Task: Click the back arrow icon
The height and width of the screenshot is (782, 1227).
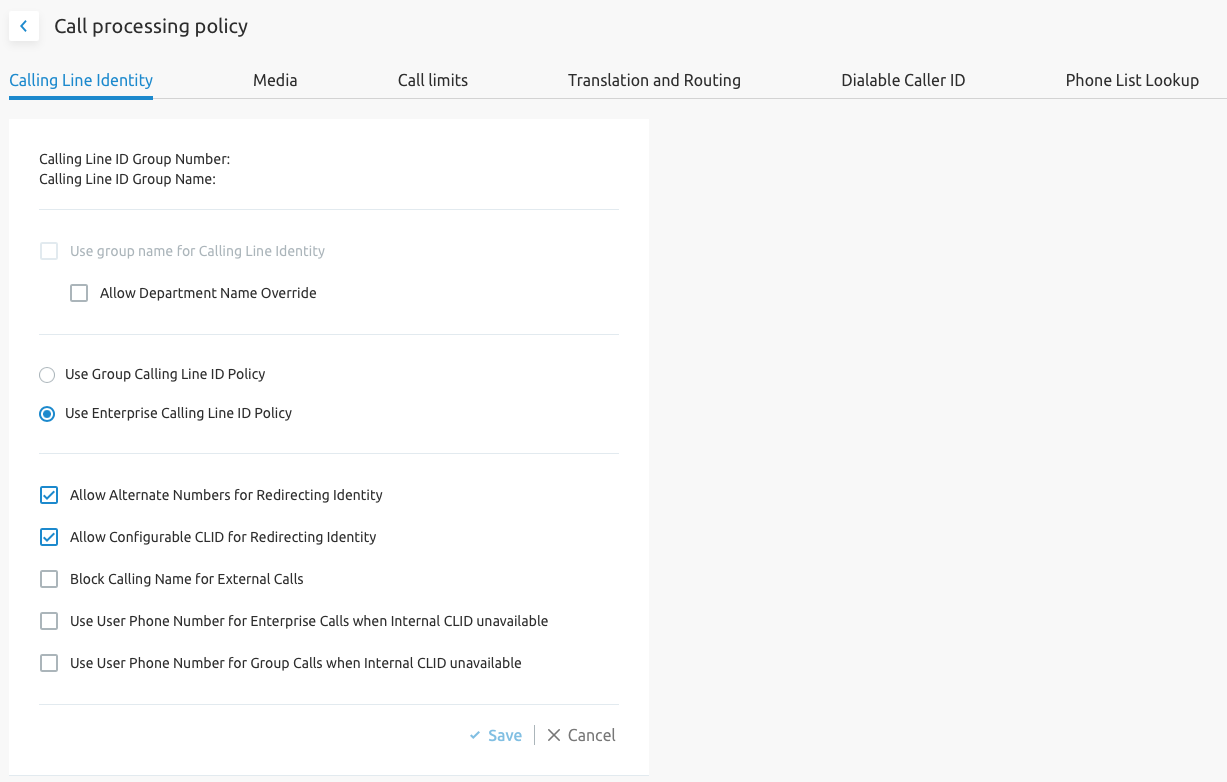Action: click(x=24, y=27)
